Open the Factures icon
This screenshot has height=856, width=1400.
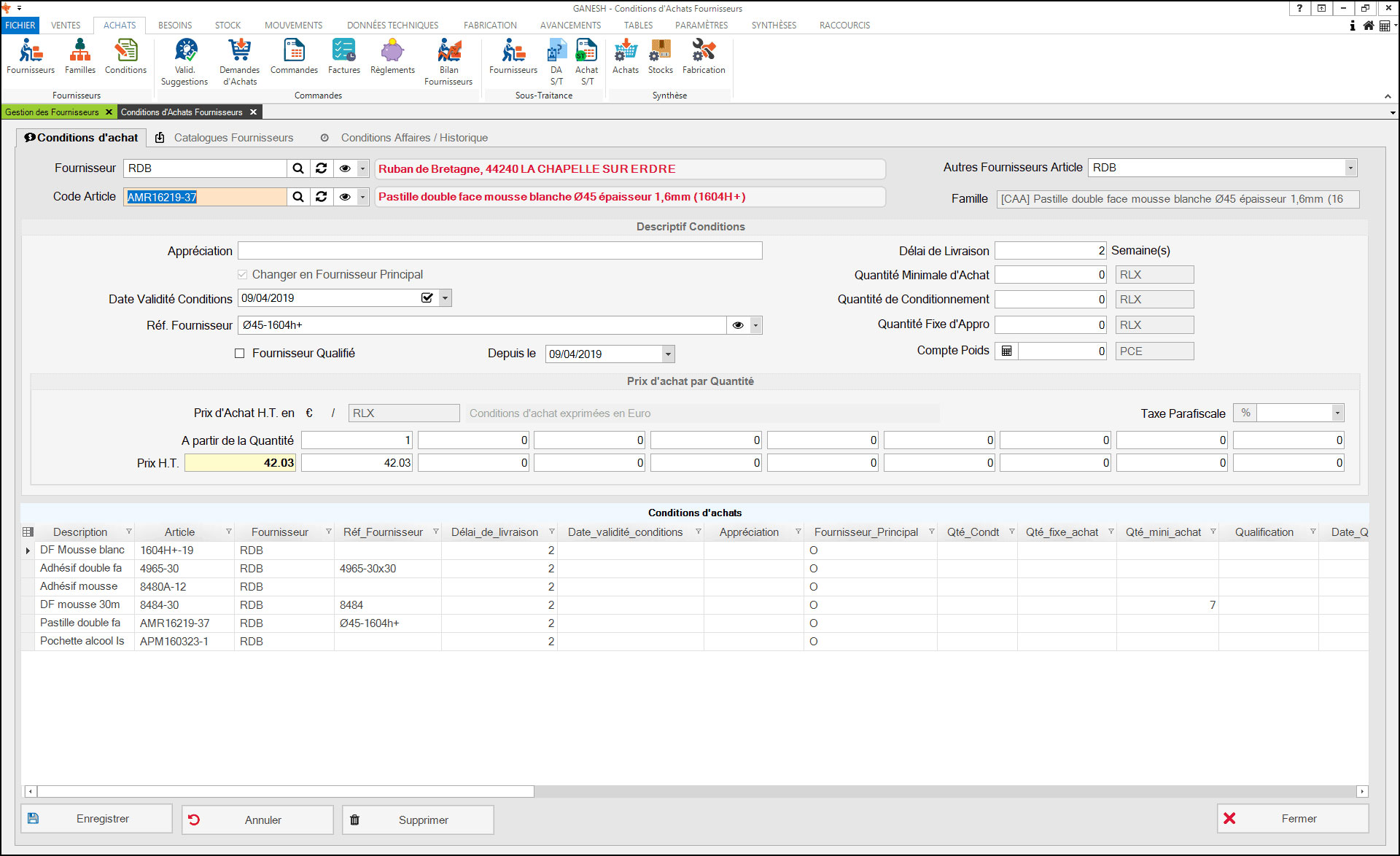pos(343,57)
